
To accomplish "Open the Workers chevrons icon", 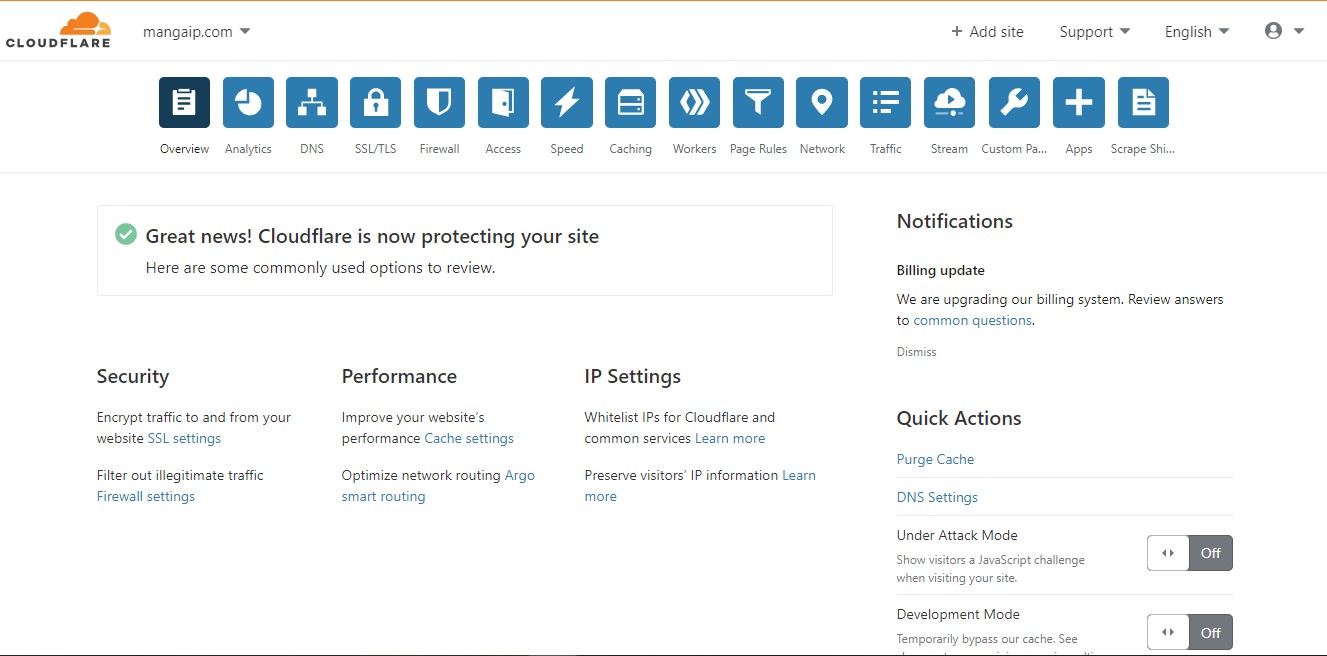I will [694, 102].
